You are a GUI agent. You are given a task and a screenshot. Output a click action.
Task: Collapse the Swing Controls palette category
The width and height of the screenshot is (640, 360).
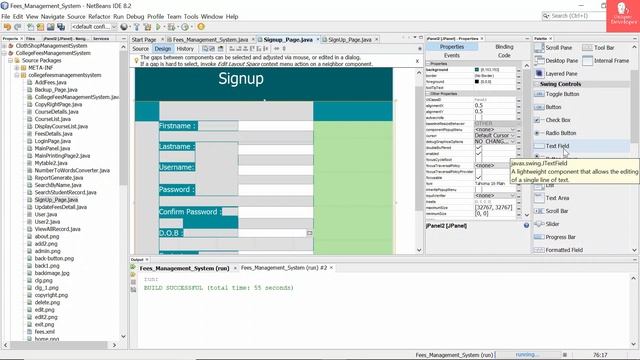(536, 84)
